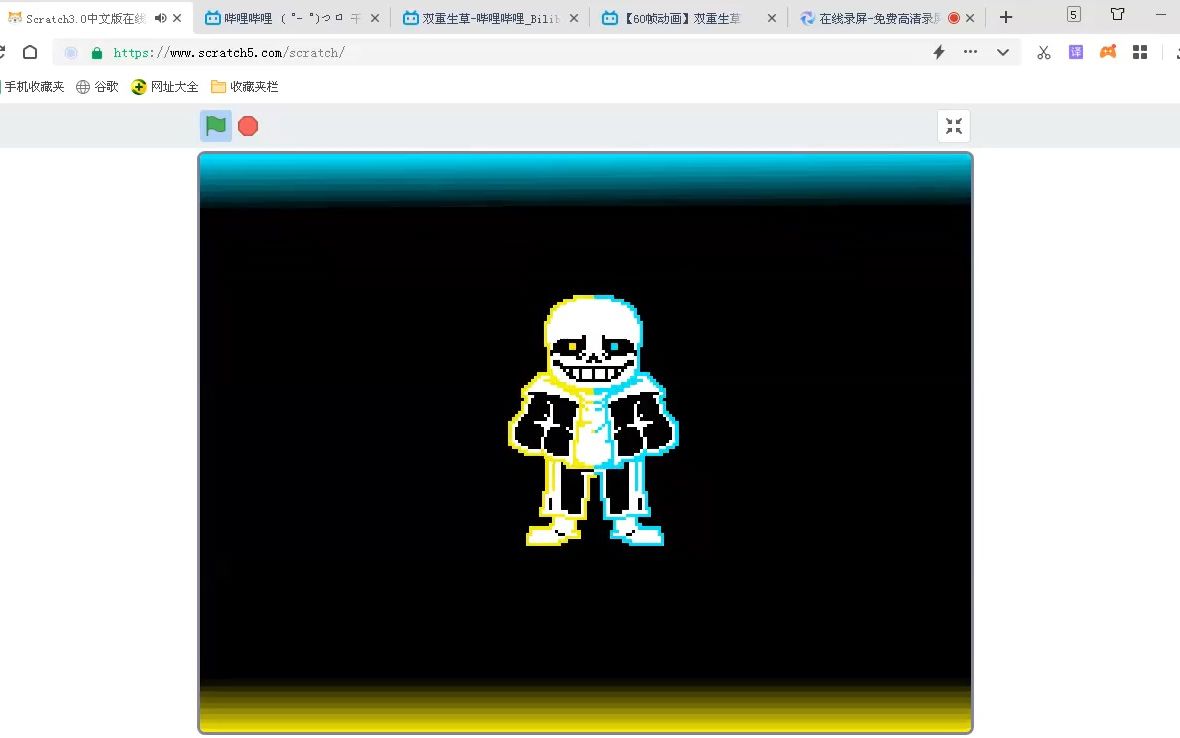Open the scissors screenshot tool
Screen dimensions: 1180x738
click(1044, 52)
